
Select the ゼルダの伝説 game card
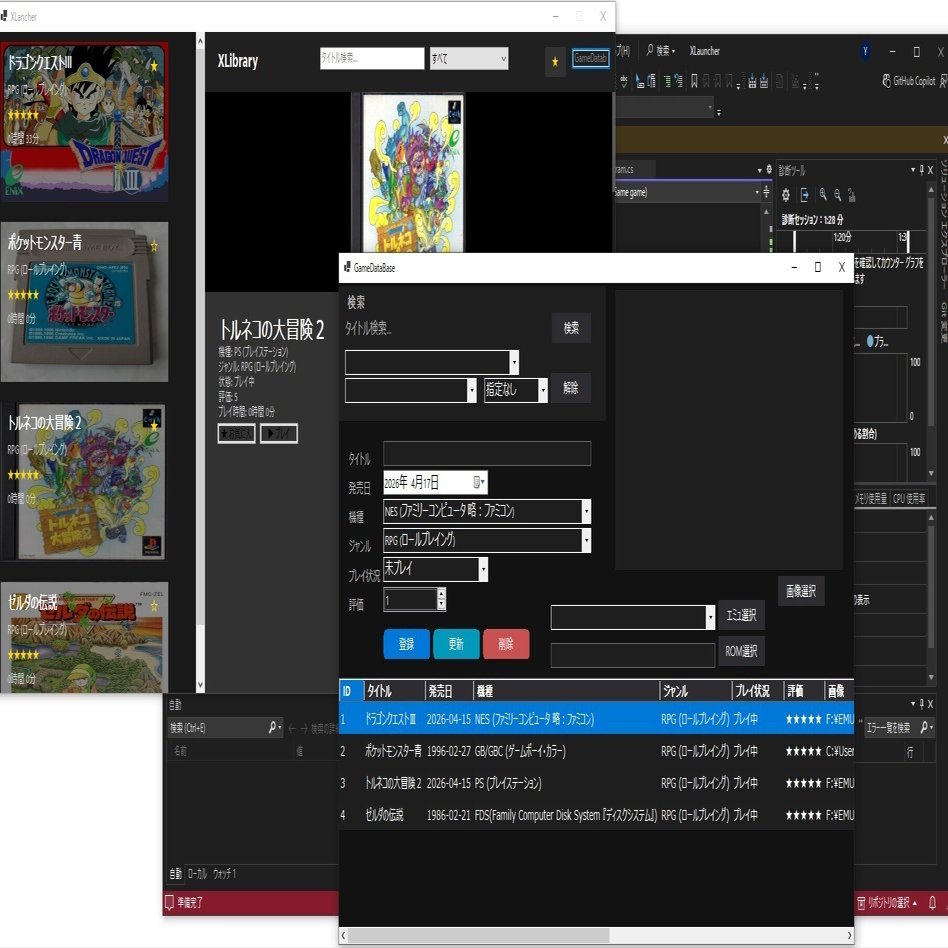[84, 637]
